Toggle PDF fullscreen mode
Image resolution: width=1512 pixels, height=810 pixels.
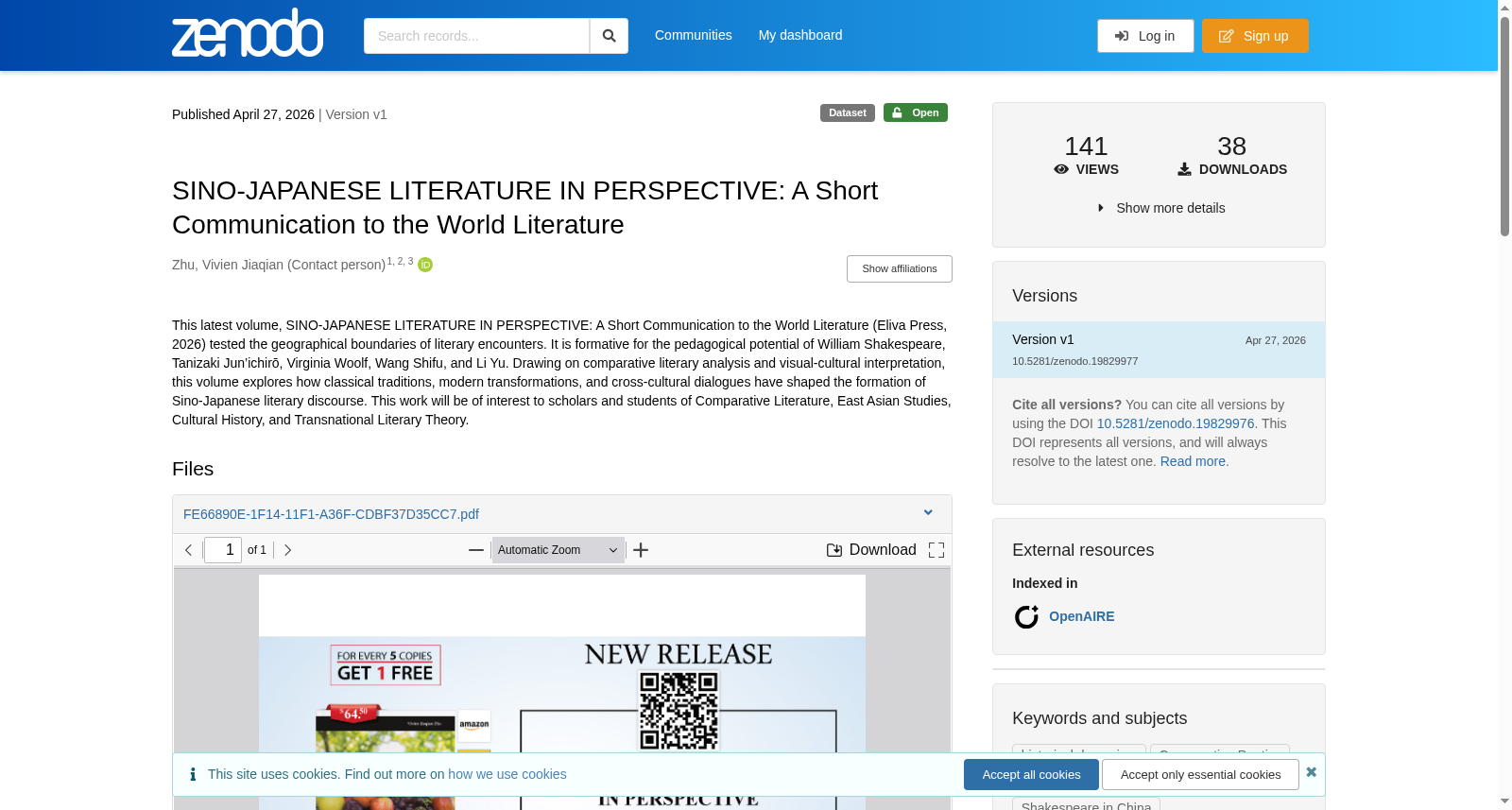pyautogui.click(x=936, y=550)
